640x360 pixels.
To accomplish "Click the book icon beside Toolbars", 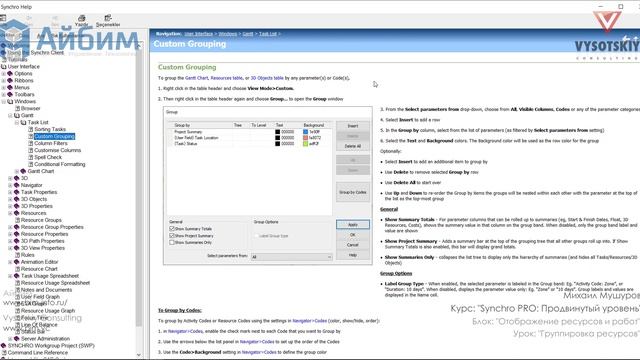I will point(10,94).
